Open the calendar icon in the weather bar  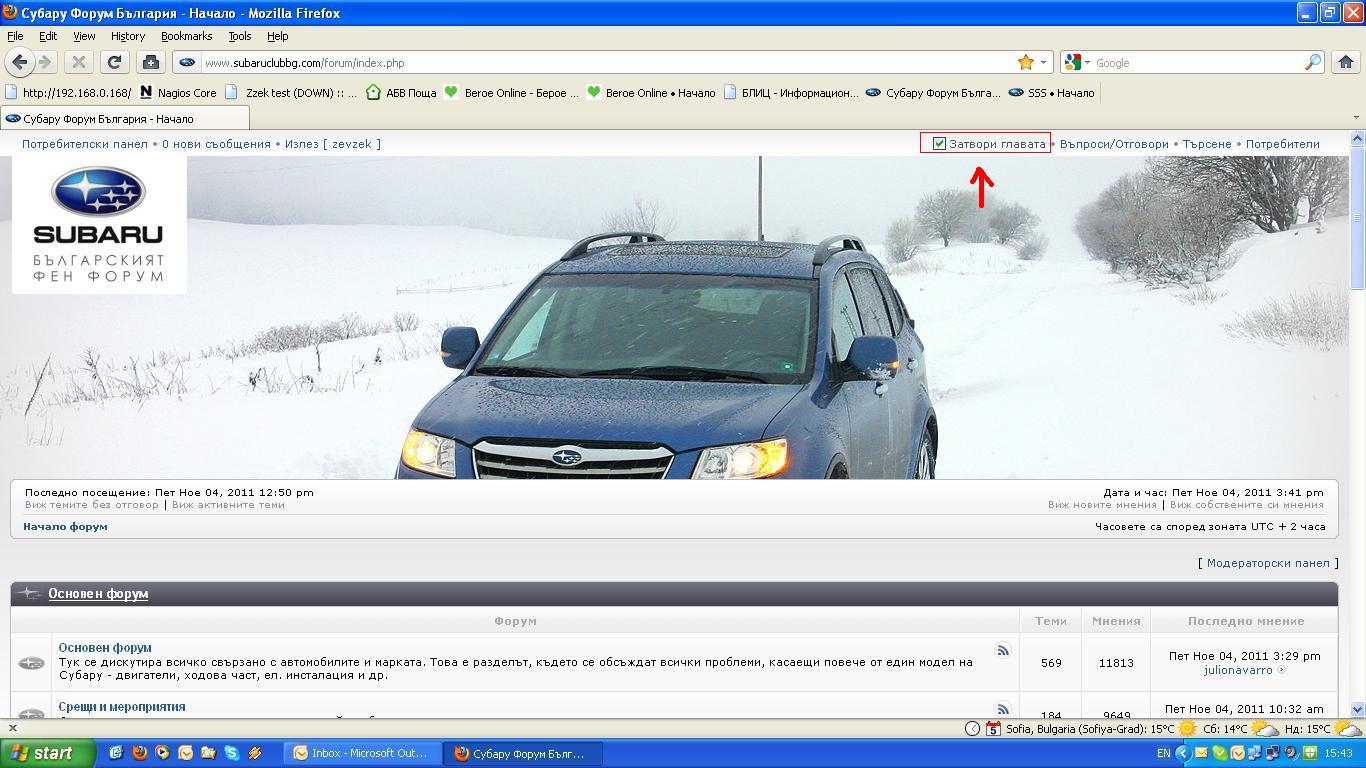992,728
